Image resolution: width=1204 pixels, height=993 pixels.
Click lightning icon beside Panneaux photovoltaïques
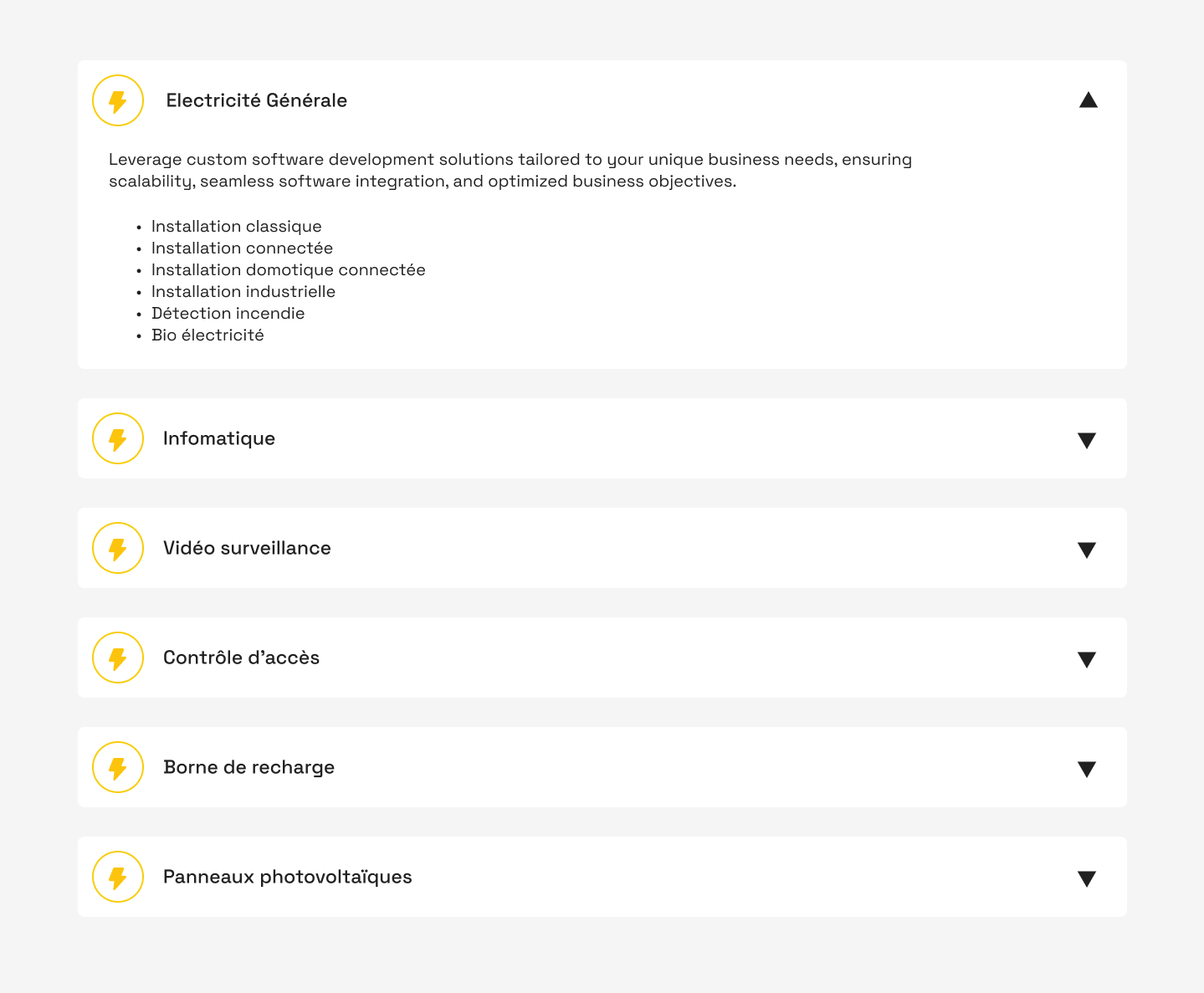coord(118,877)
